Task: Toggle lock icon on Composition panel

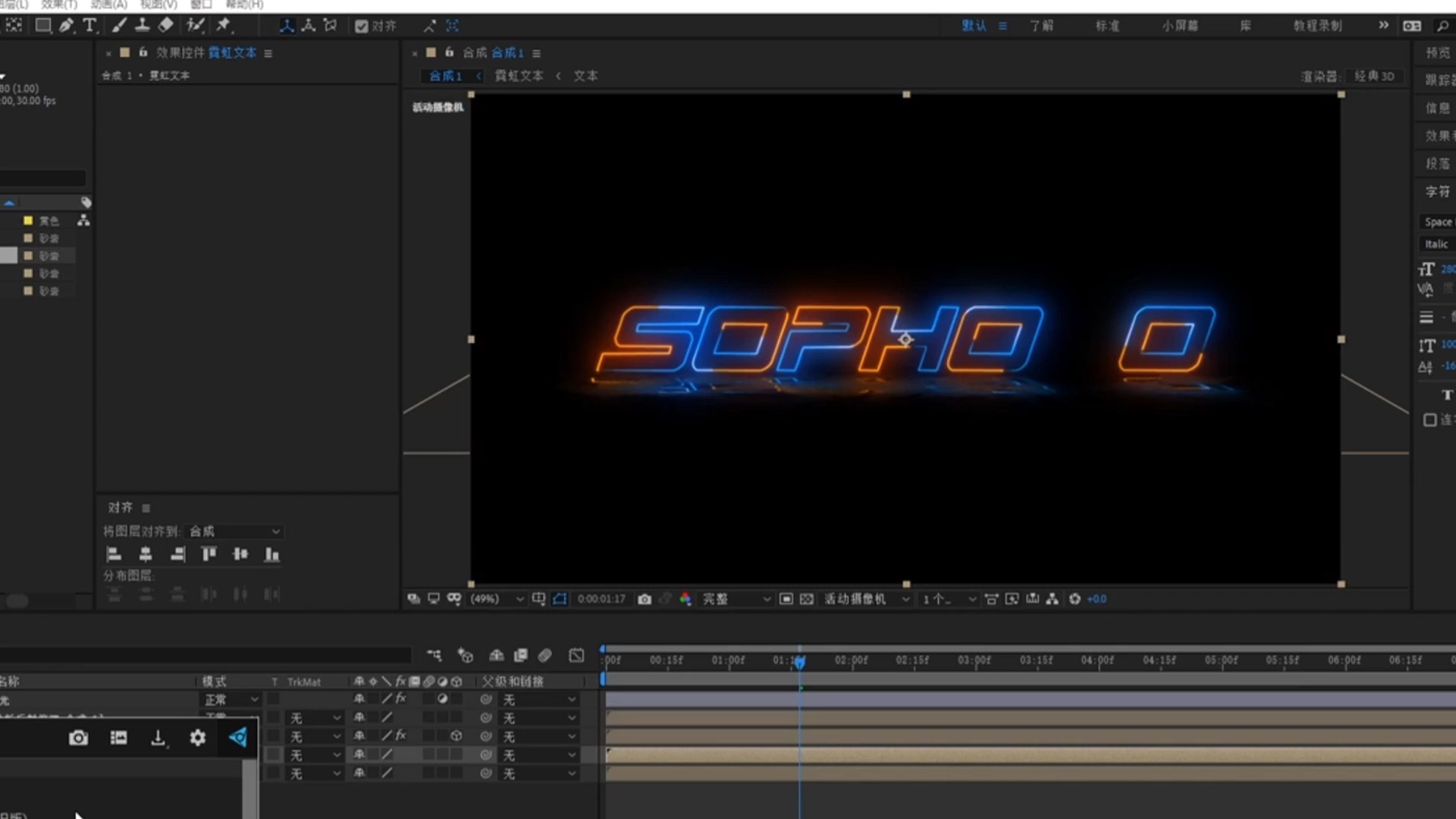Action: pos(449,52)
